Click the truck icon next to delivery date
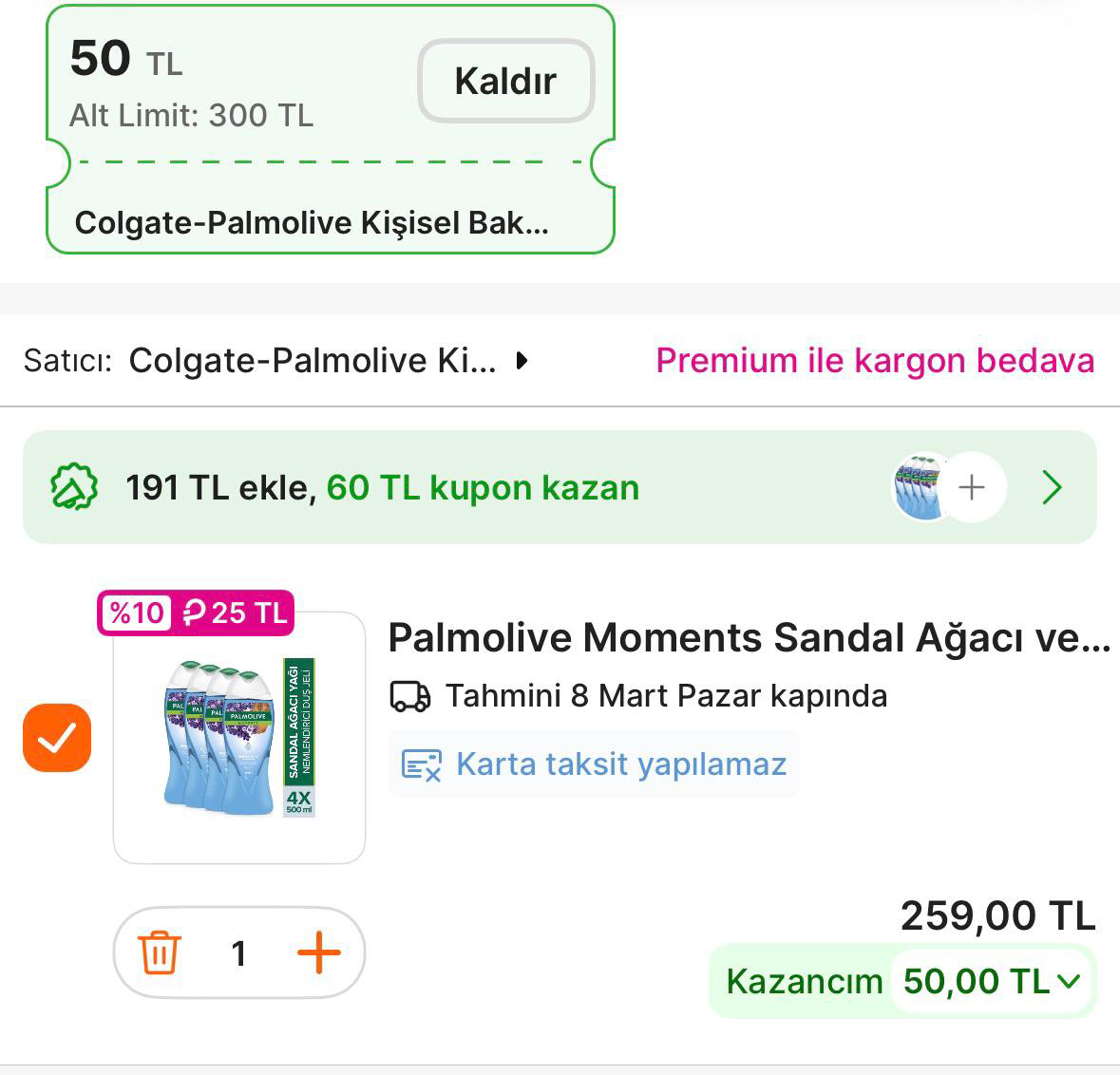This screenshot has height=1075, width=1120. [x=411, y=695]
